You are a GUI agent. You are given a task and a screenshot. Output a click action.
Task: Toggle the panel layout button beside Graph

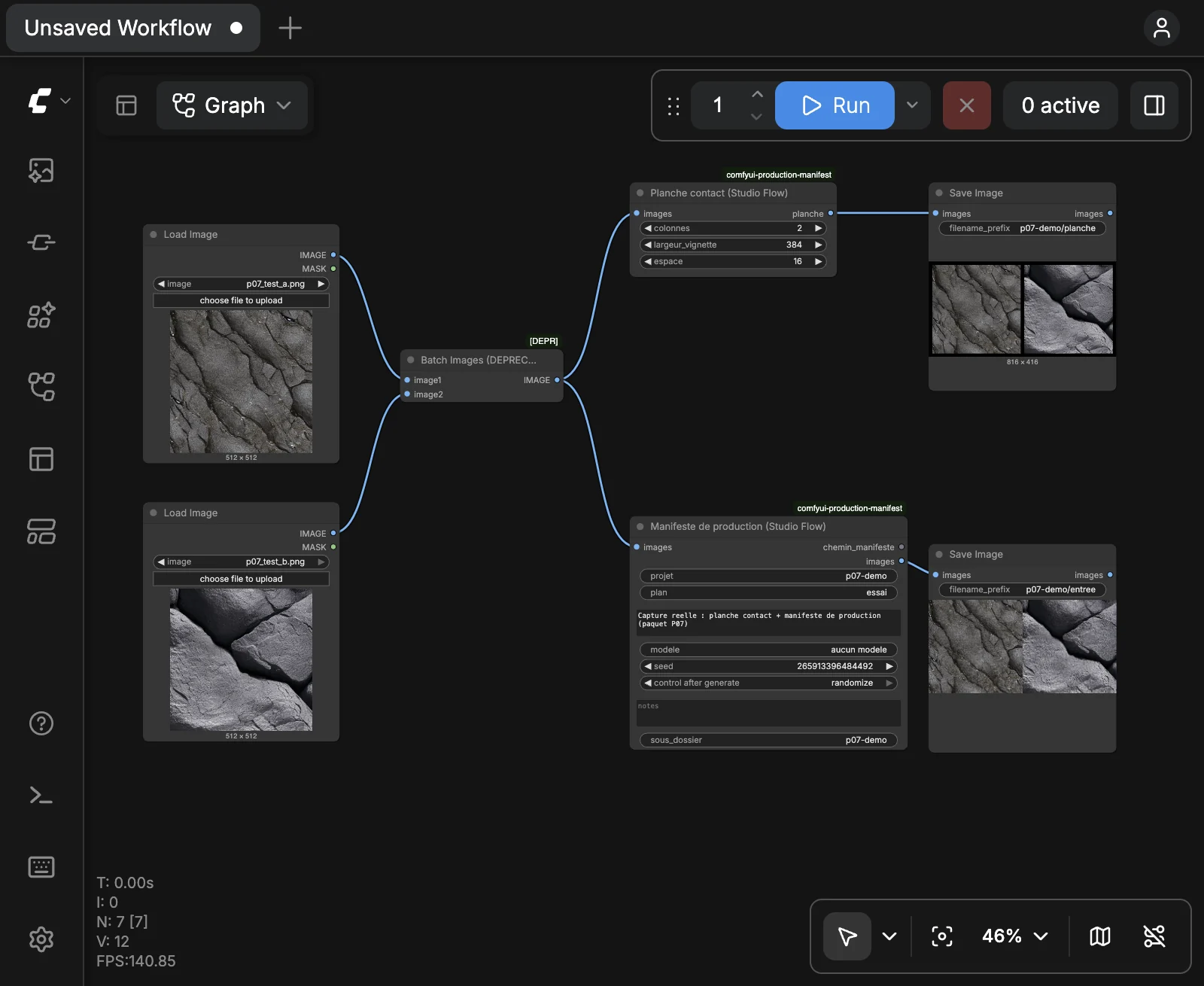[x=126, y=105]
